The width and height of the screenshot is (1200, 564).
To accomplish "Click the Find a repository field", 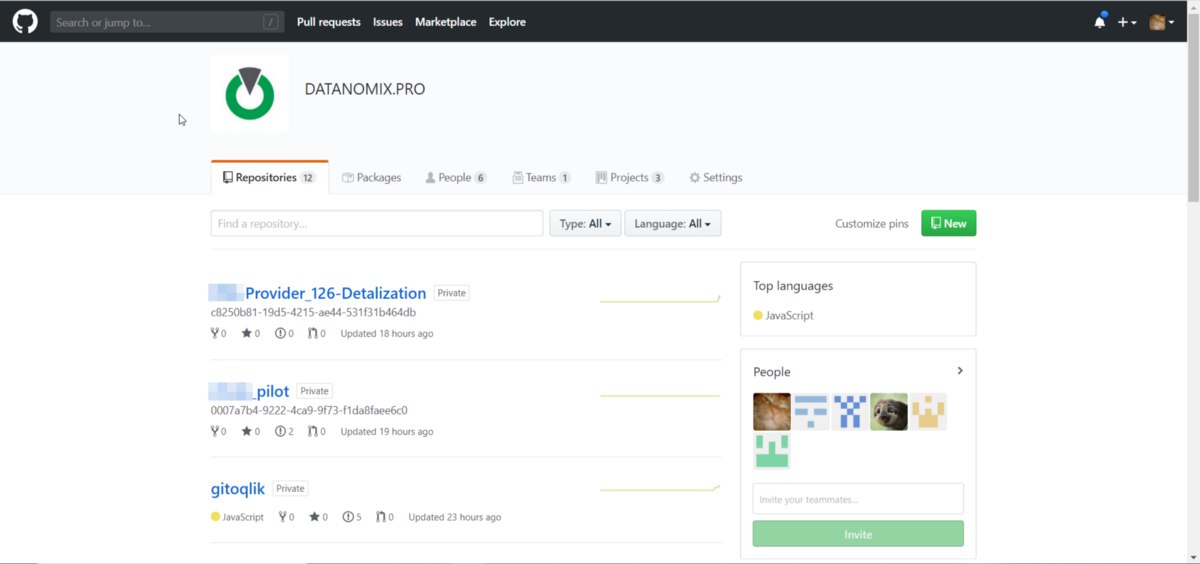I will pos(377,224).
